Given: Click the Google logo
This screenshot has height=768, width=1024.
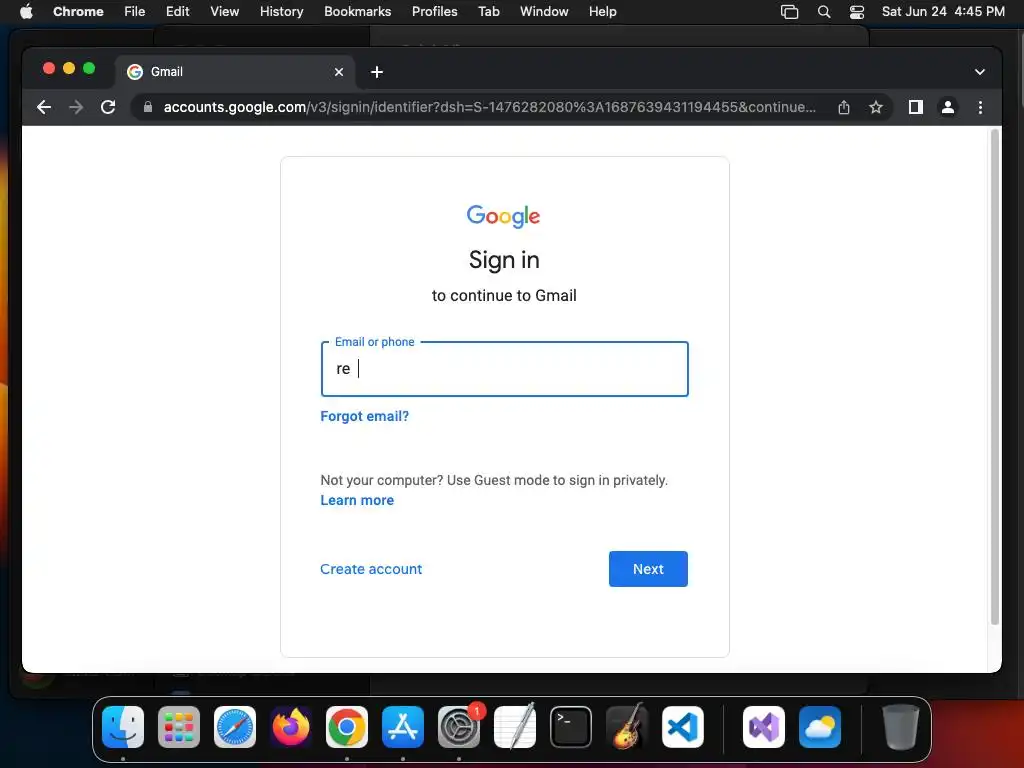Looking at the screenshot, I should pos(504,216).
